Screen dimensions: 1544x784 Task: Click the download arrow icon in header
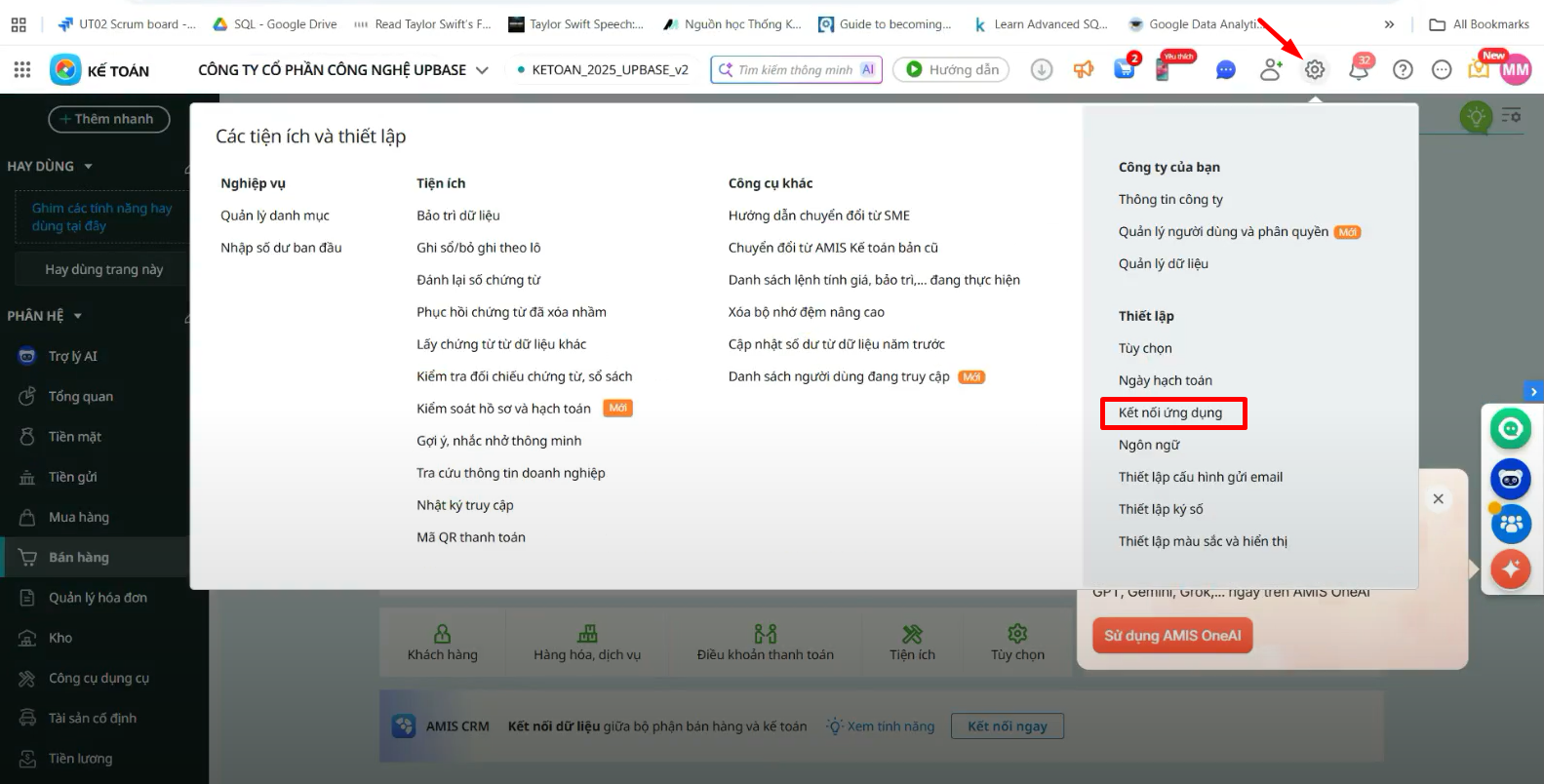click(x=1042, y=69)
